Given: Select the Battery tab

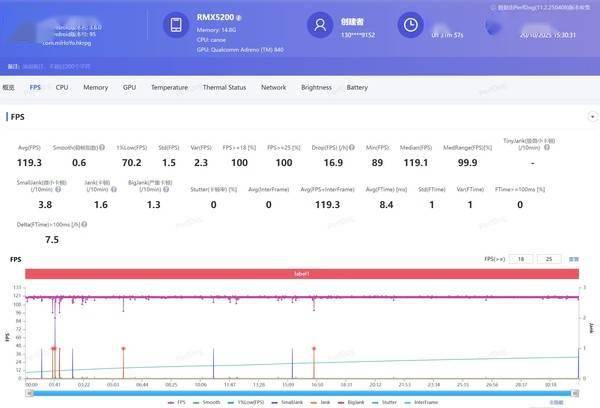Looking at the screenshot, I should tap(357, 88).
